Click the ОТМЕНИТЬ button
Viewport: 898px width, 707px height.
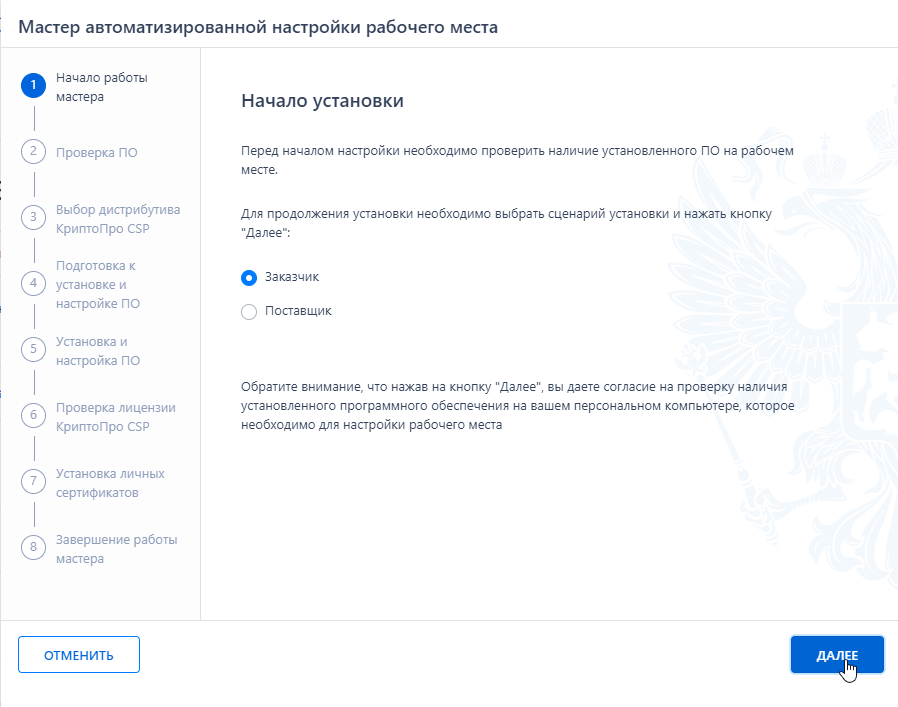coord(79,655)
